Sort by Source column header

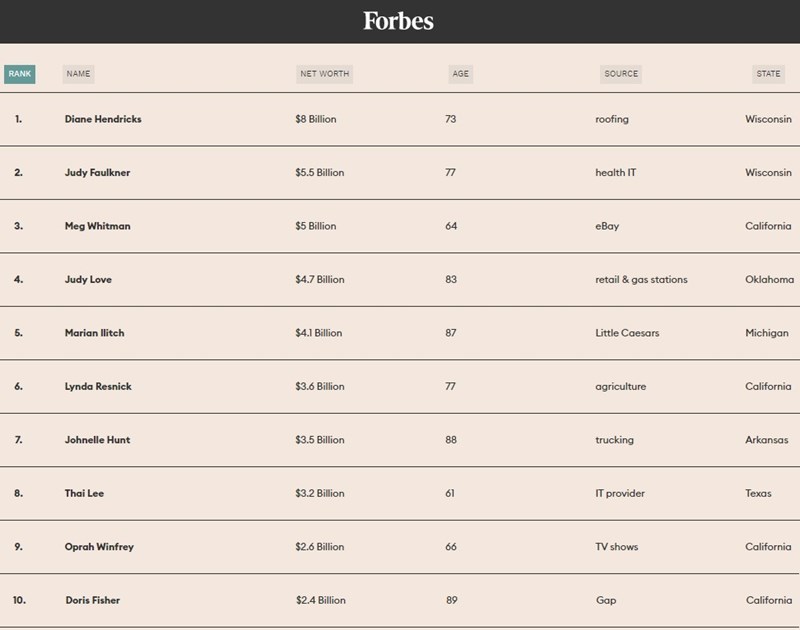pos(621,74)
